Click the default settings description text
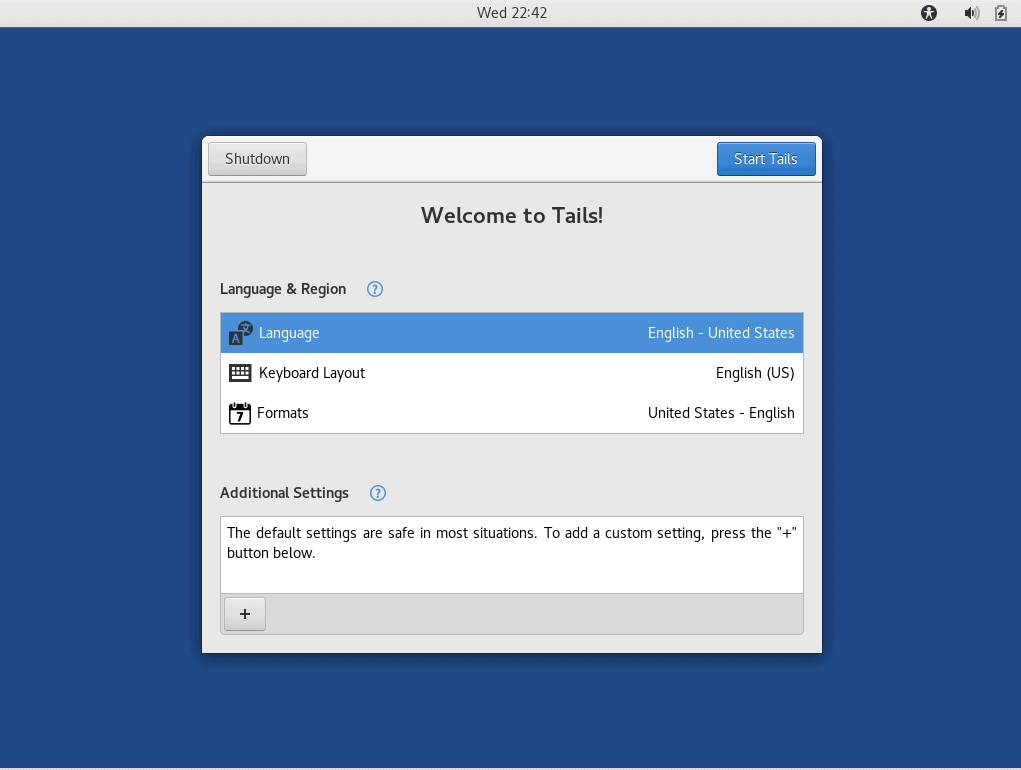1021x770 pixels. 512,543
